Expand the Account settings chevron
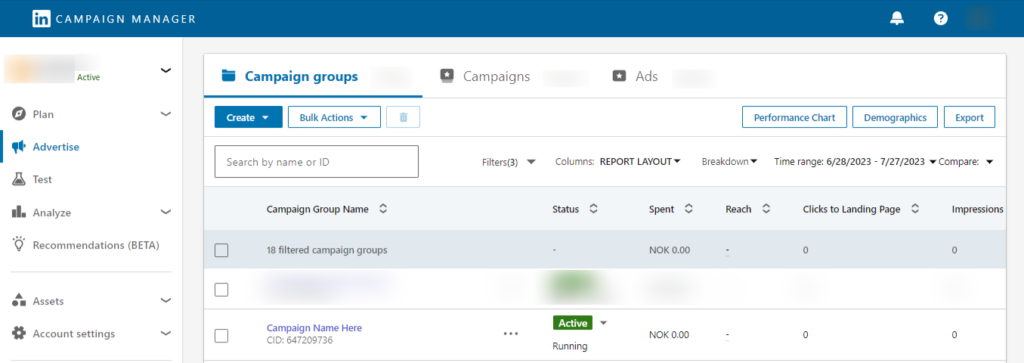Viewport: 1024px width, 363px height. click(x=166, y=334)
